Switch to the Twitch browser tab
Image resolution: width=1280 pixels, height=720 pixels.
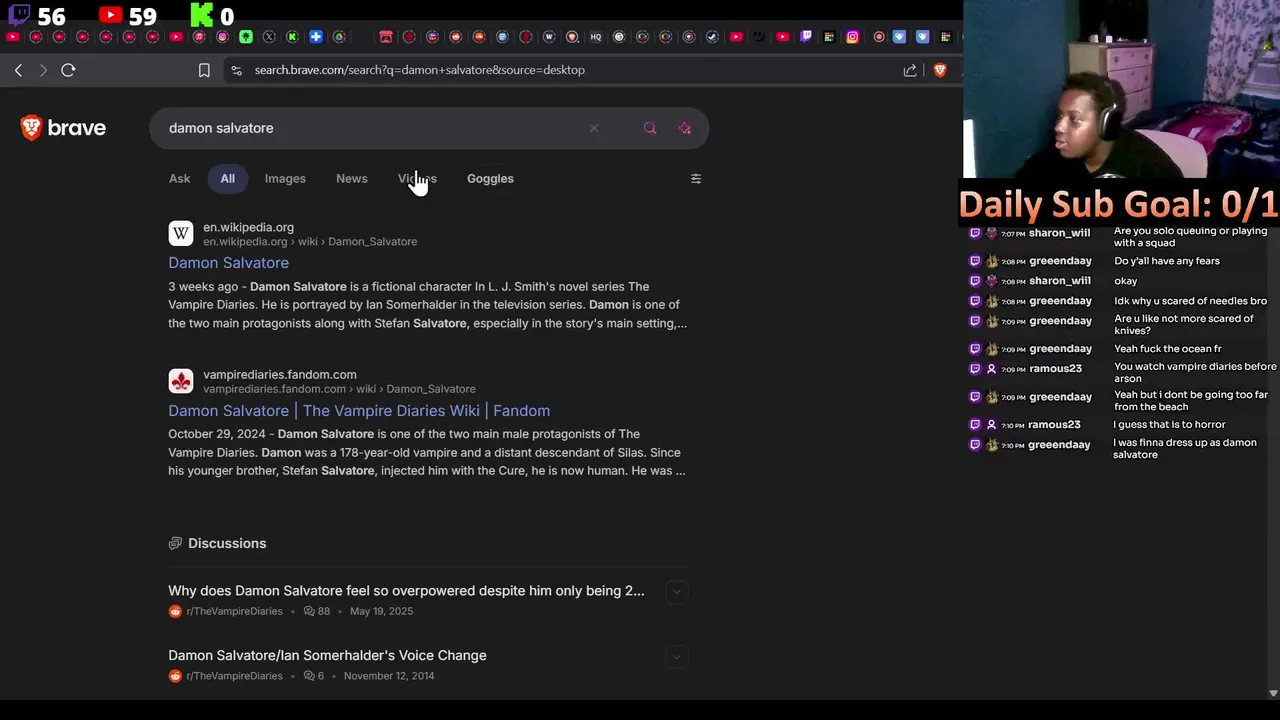806,37
